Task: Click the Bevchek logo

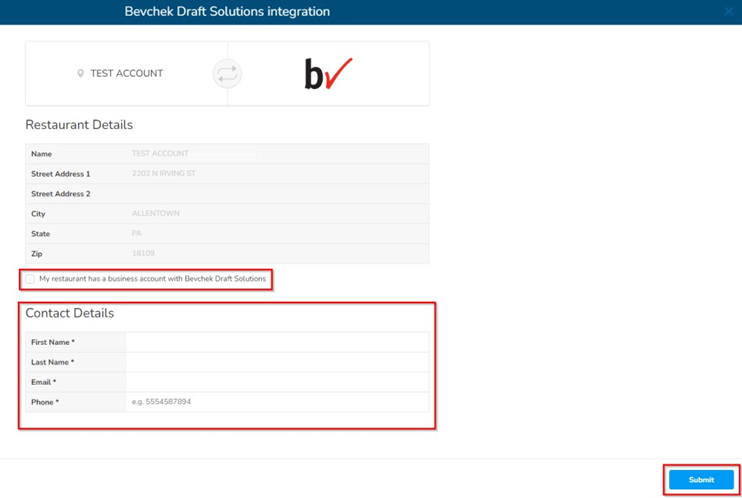Action: 328,74
